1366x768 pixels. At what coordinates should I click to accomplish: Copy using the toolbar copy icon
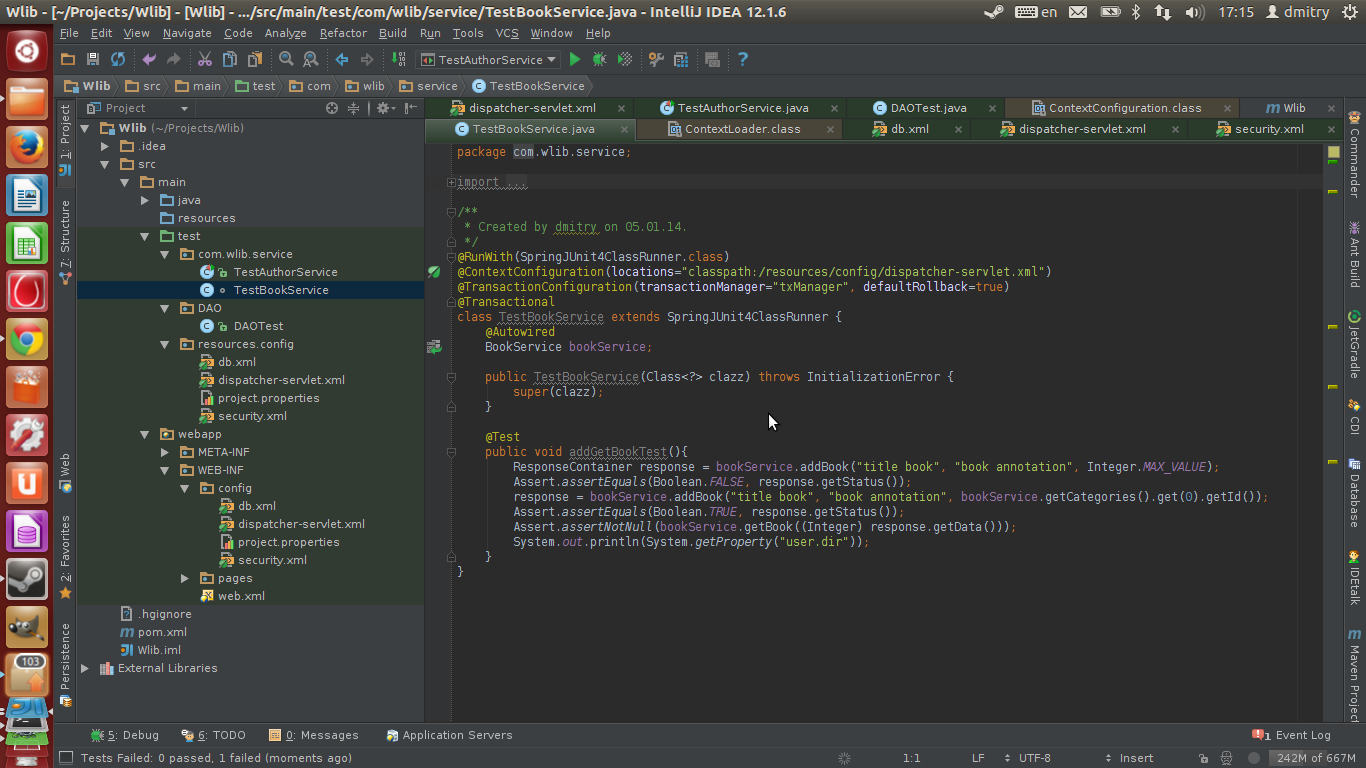[x=230, y=60]
